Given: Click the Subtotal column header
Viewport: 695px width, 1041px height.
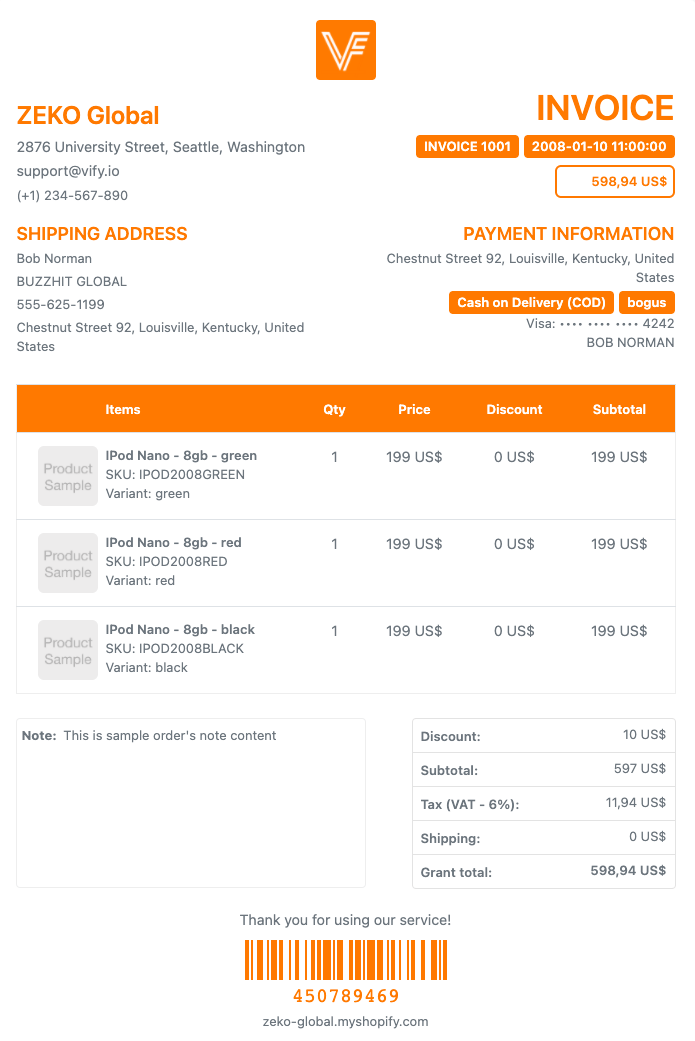Looking at the screenshot, I should (x=619, y=409).
